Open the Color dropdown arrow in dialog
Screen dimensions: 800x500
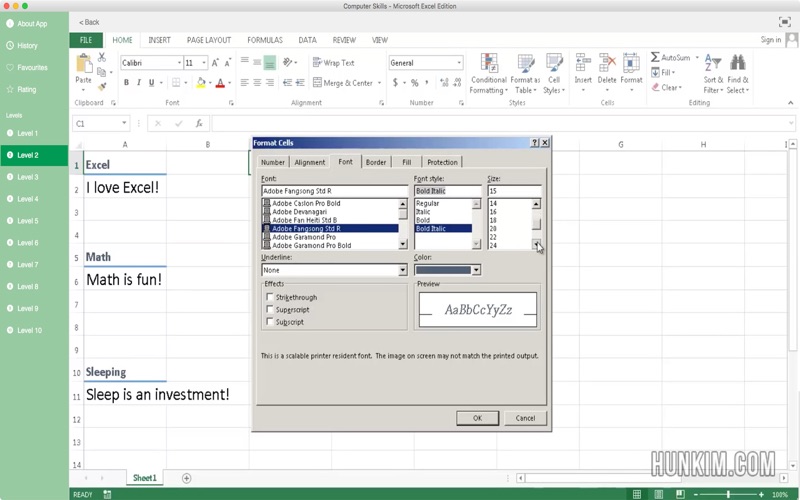coord(476,270)
